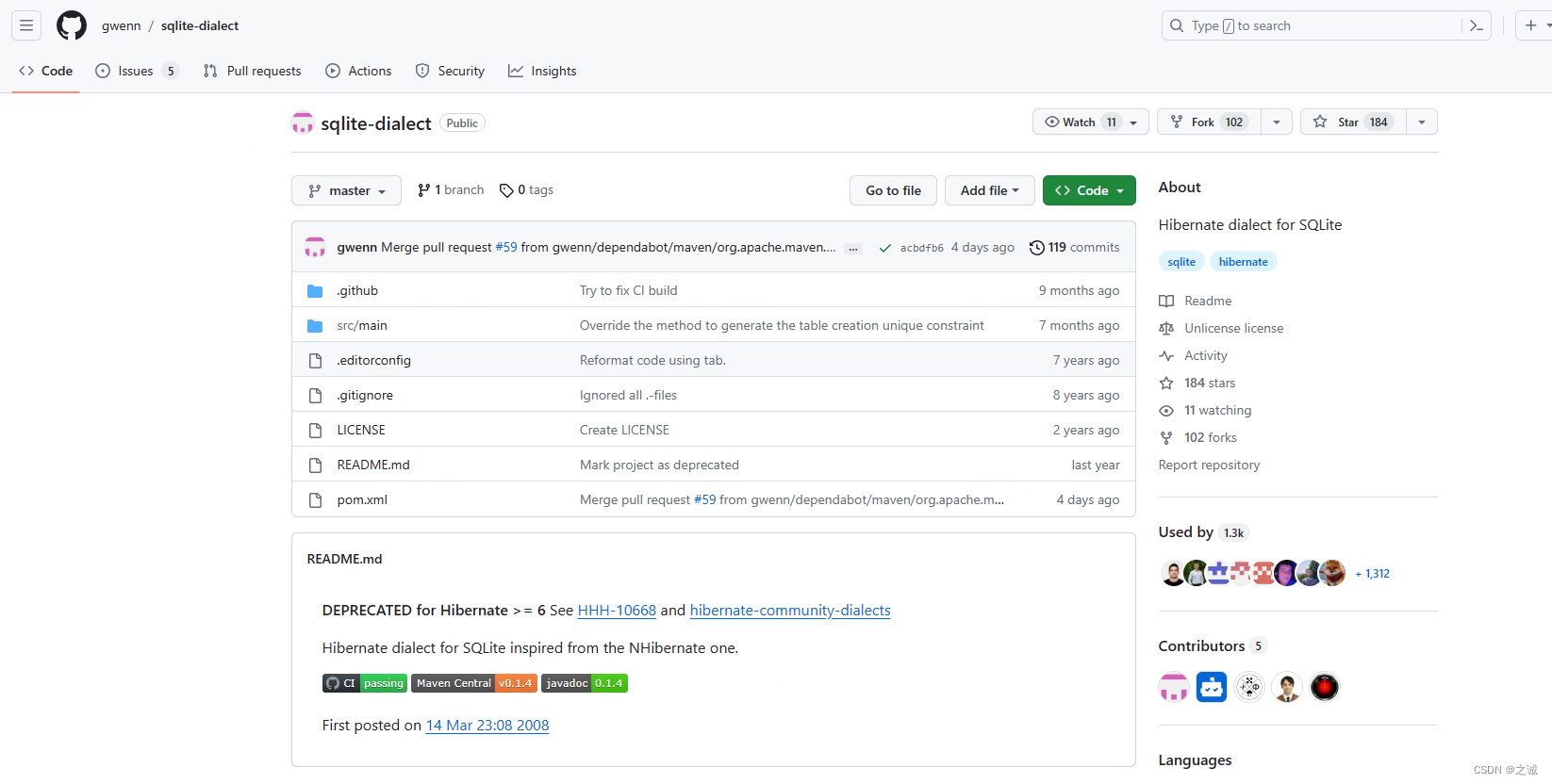Click the commit author avatar next to gwenn
Image resolution: width=1552 pixels, height=784 pixels.
click(315, 247)
